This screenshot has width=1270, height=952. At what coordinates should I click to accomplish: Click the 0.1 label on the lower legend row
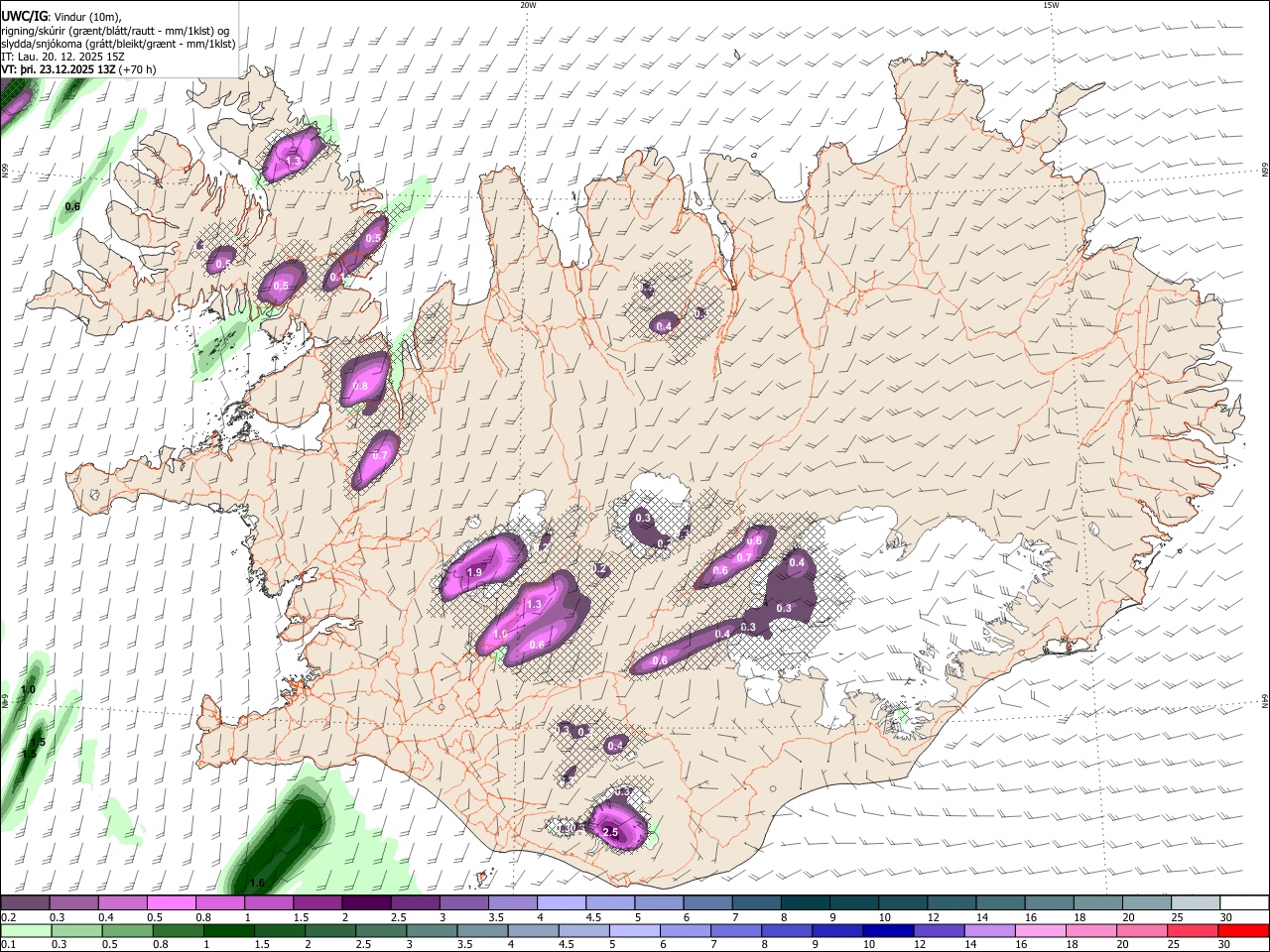[8, 945]
